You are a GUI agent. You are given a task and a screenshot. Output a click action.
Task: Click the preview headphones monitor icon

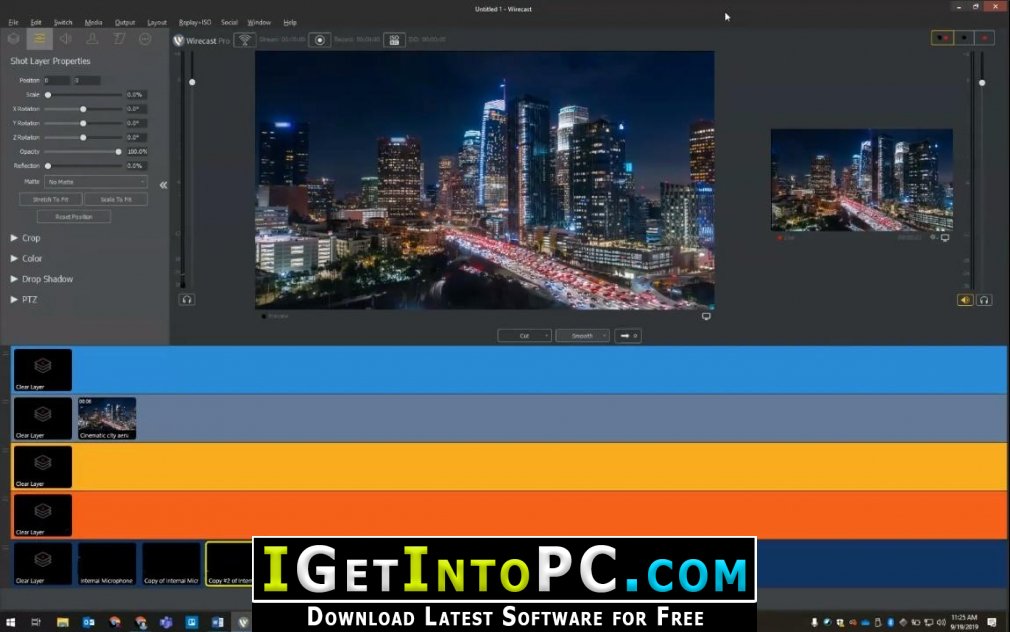pyautogui.click(x=187, y=299)
